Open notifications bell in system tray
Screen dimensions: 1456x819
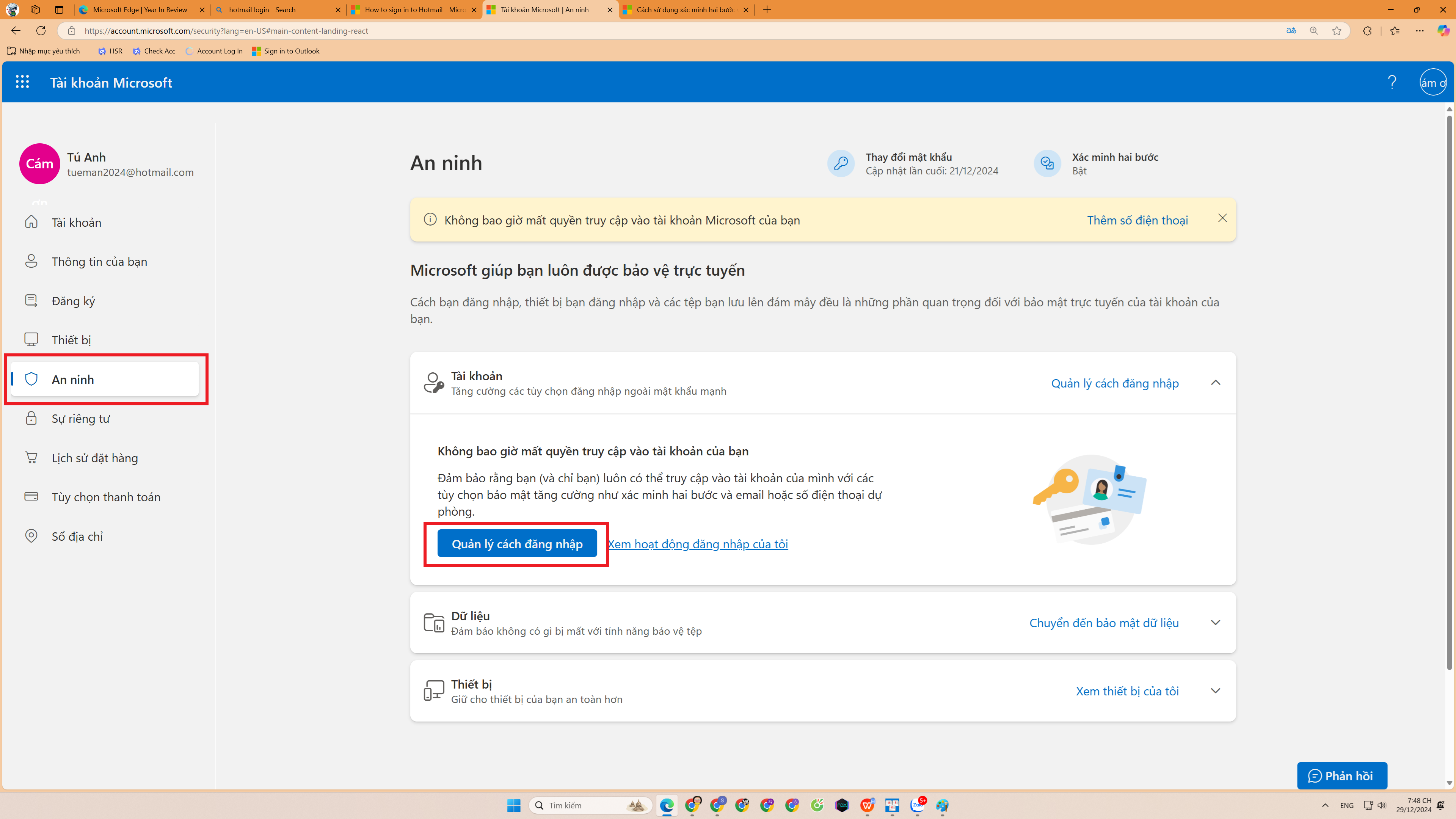click(1441, 805)
